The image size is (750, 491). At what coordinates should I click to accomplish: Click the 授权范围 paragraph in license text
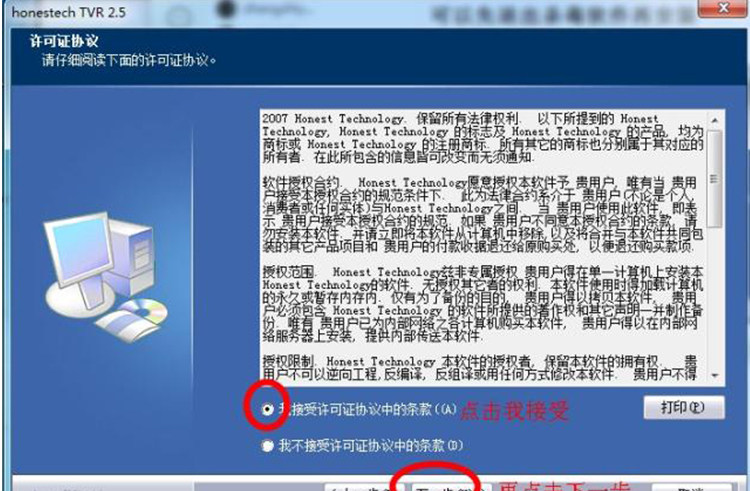(483, 304)
